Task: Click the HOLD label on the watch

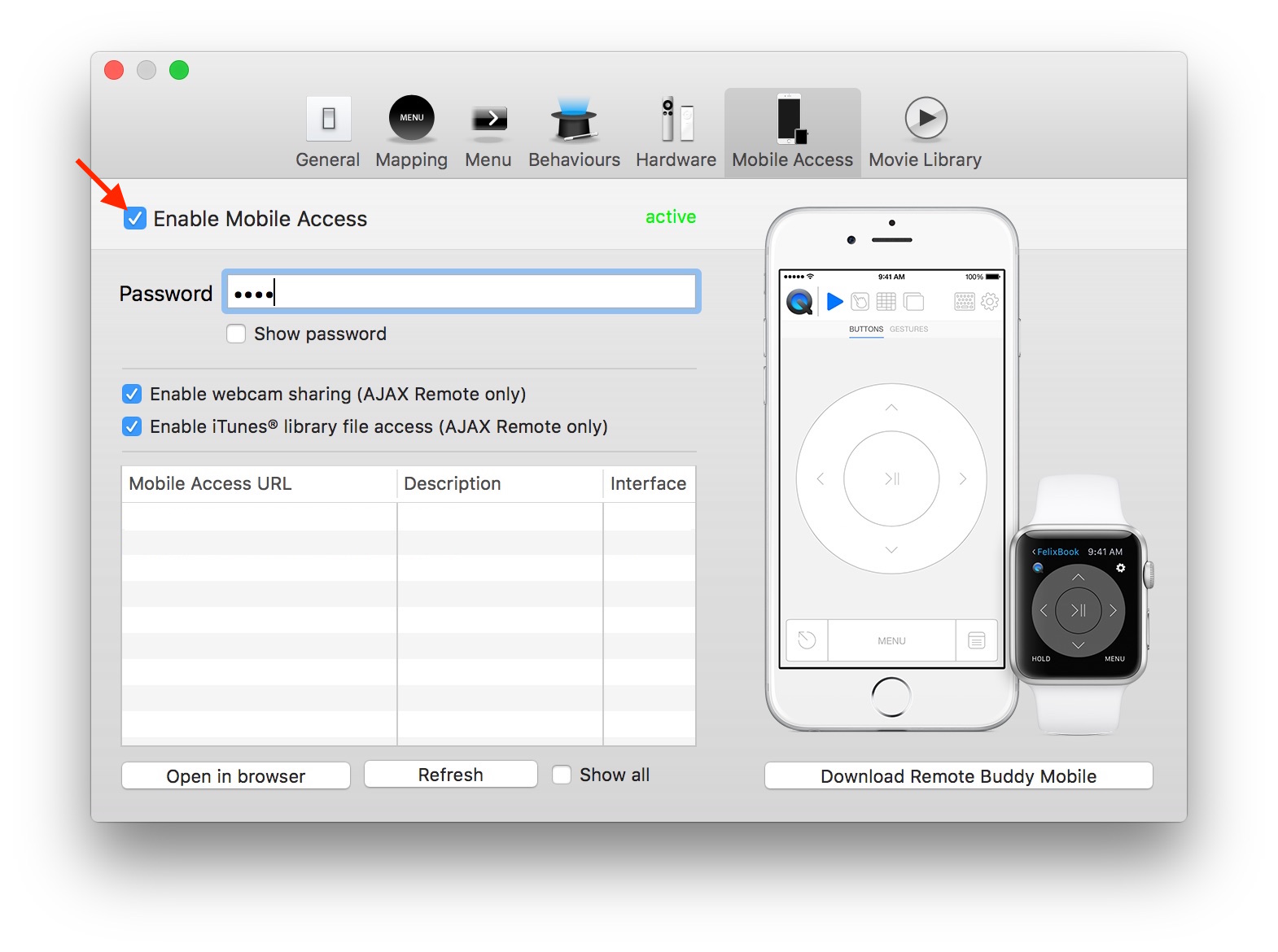Action: [1041, 659]
